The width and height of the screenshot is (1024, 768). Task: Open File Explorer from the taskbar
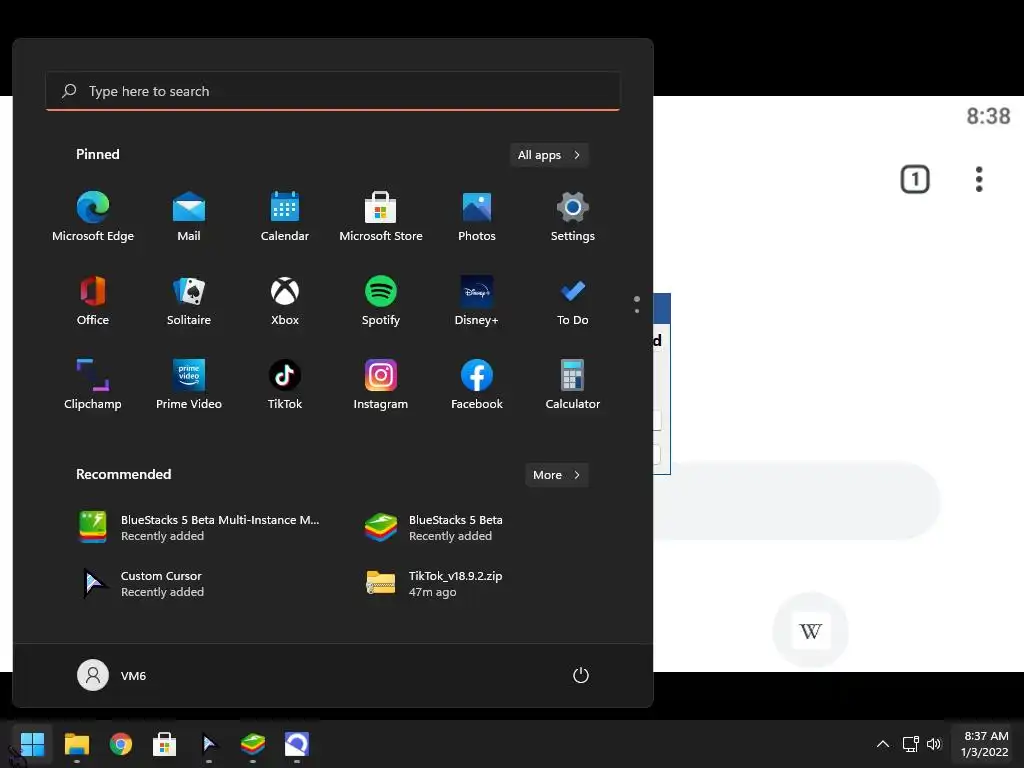click(76, 744)
